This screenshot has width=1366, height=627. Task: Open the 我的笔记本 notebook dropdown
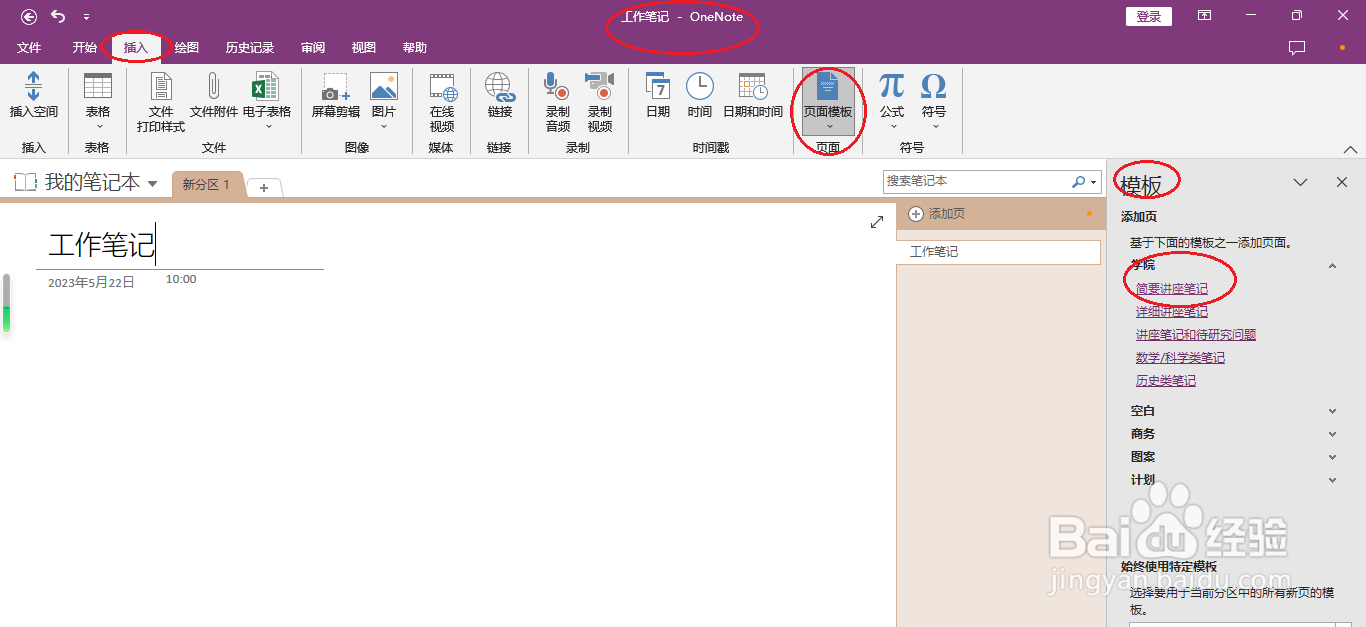153,183
